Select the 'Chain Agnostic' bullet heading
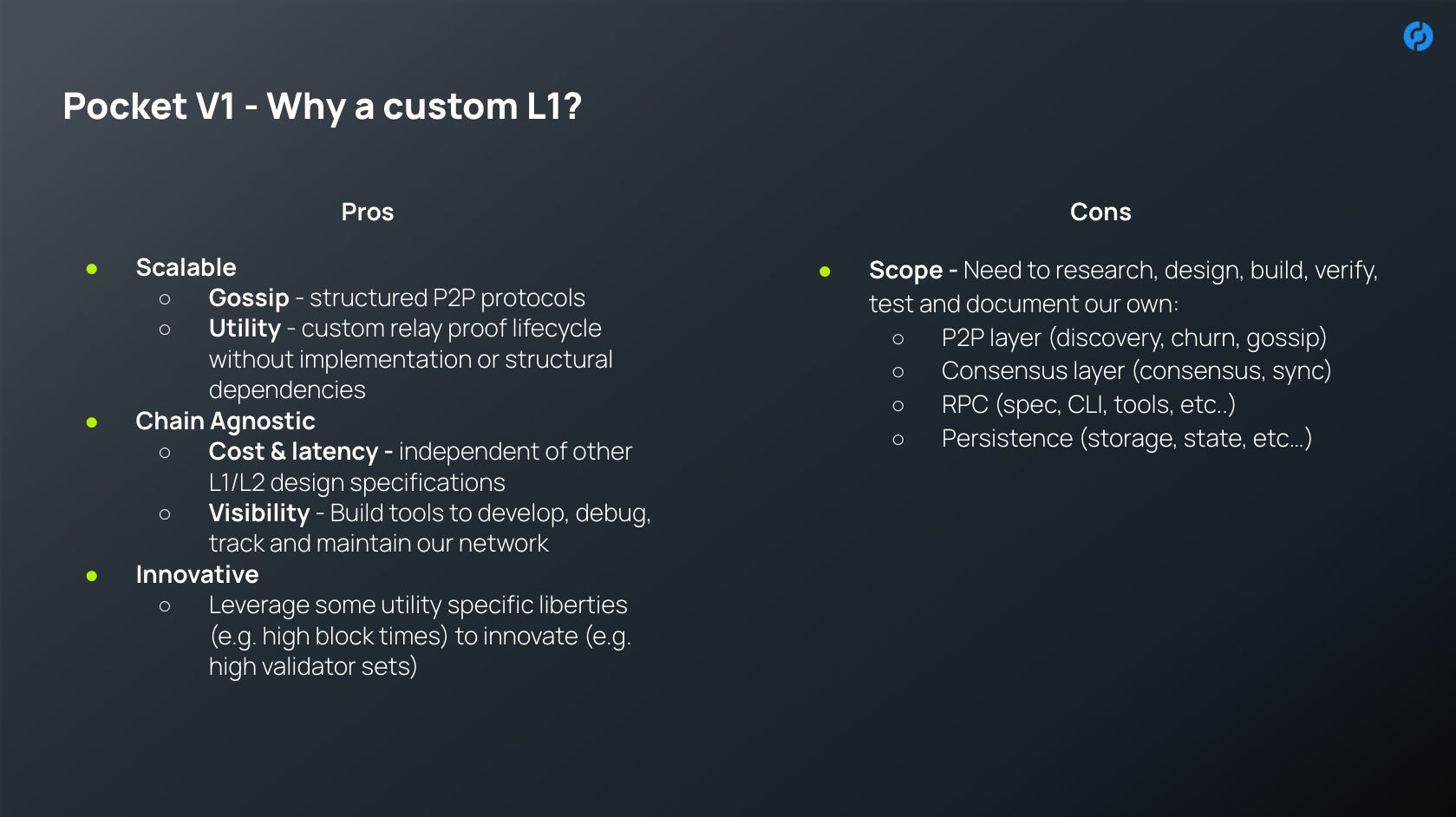Viewport: 1456px width, 817px height. click(225, 422)
